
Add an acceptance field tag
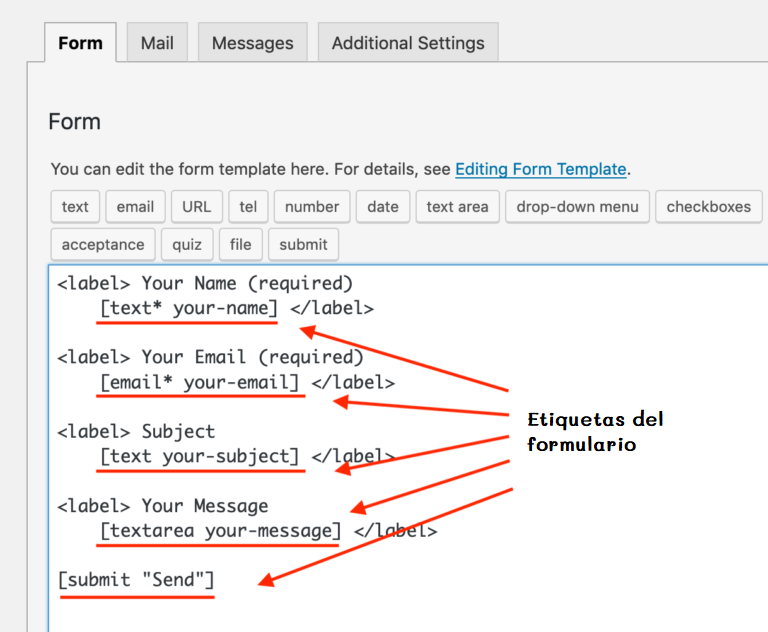click(102, 244)
